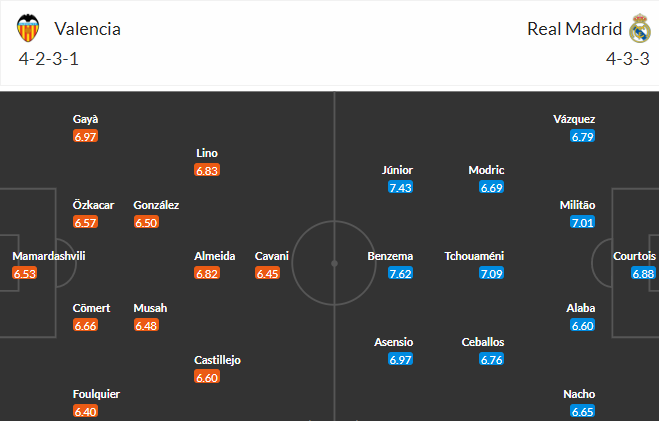Click Foulquier's 6.40 rating badge

[x=86, y=411]
